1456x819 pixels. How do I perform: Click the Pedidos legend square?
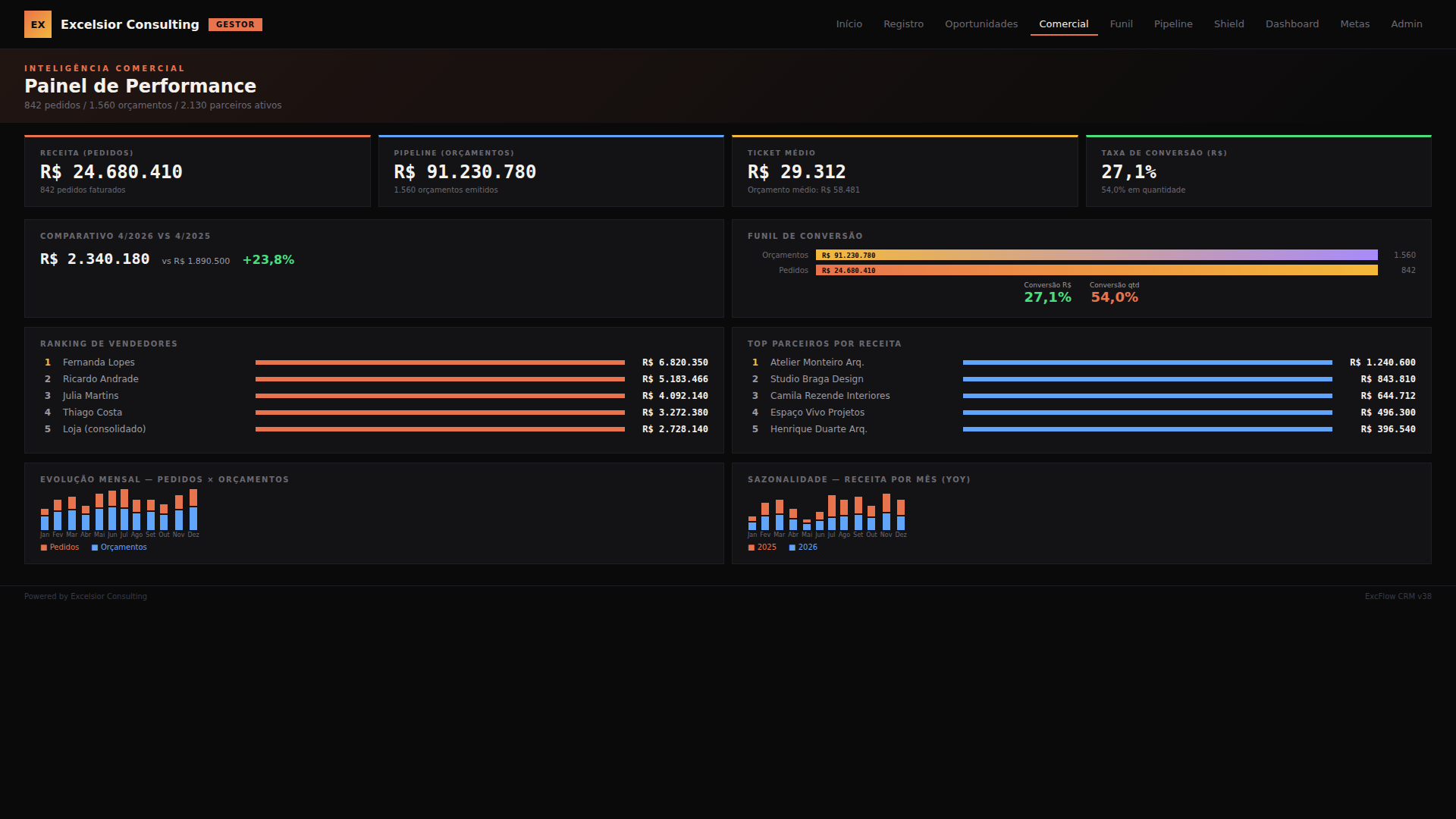pyautogui.click(x=44, y=548)
